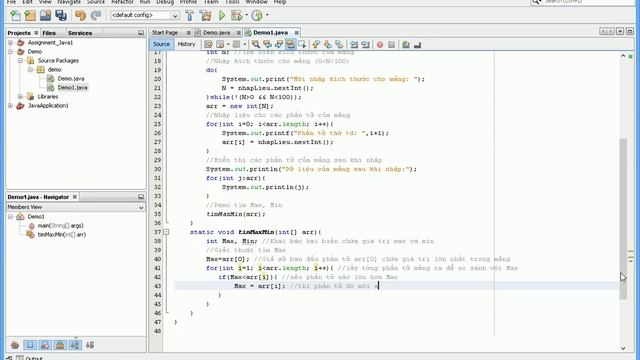Screen dimensions: 640x360
Task: Click the History view button
Action: [x=187, y=44]
